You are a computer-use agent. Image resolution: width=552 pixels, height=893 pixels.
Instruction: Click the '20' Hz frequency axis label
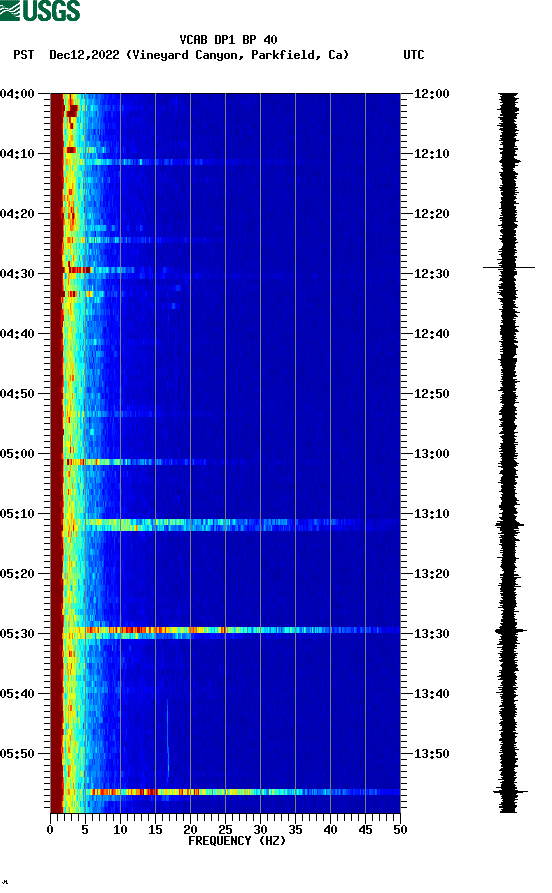(x=190, y=830)
